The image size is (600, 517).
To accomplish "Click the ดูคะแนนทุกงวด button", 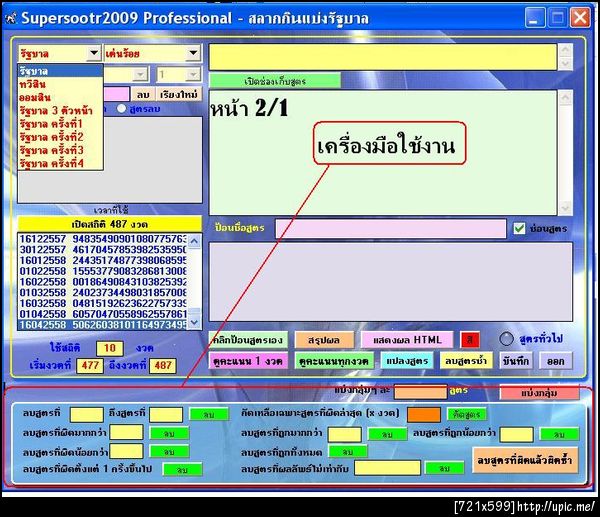I will [x=334, y=361].
